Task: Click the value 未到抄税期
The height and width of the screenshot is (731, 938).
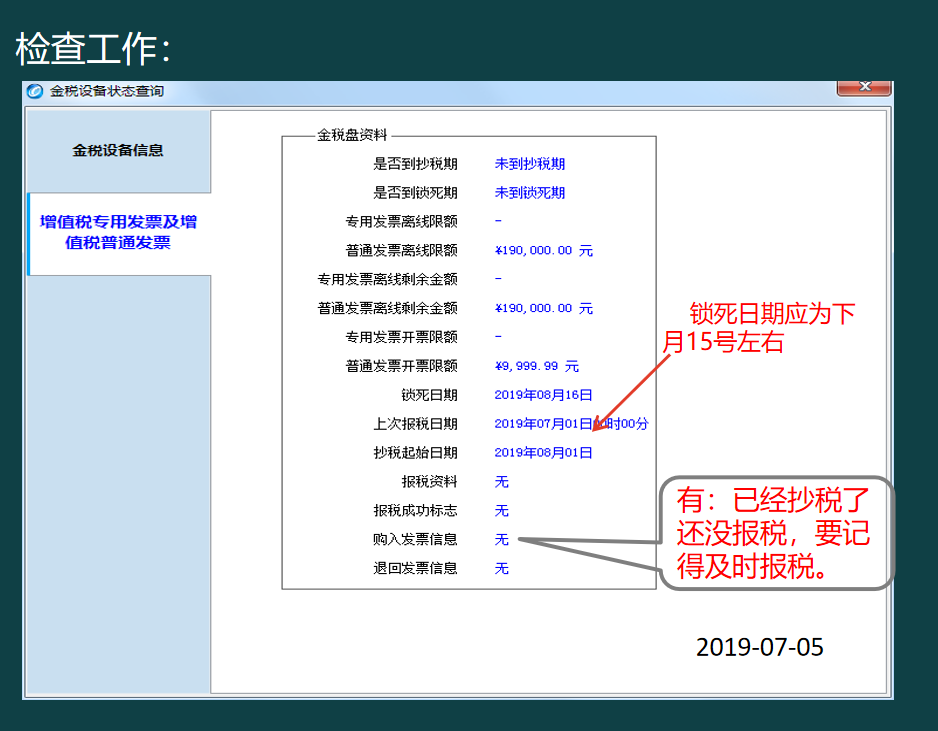Action: pyautogui.click(x=529, y=164)
